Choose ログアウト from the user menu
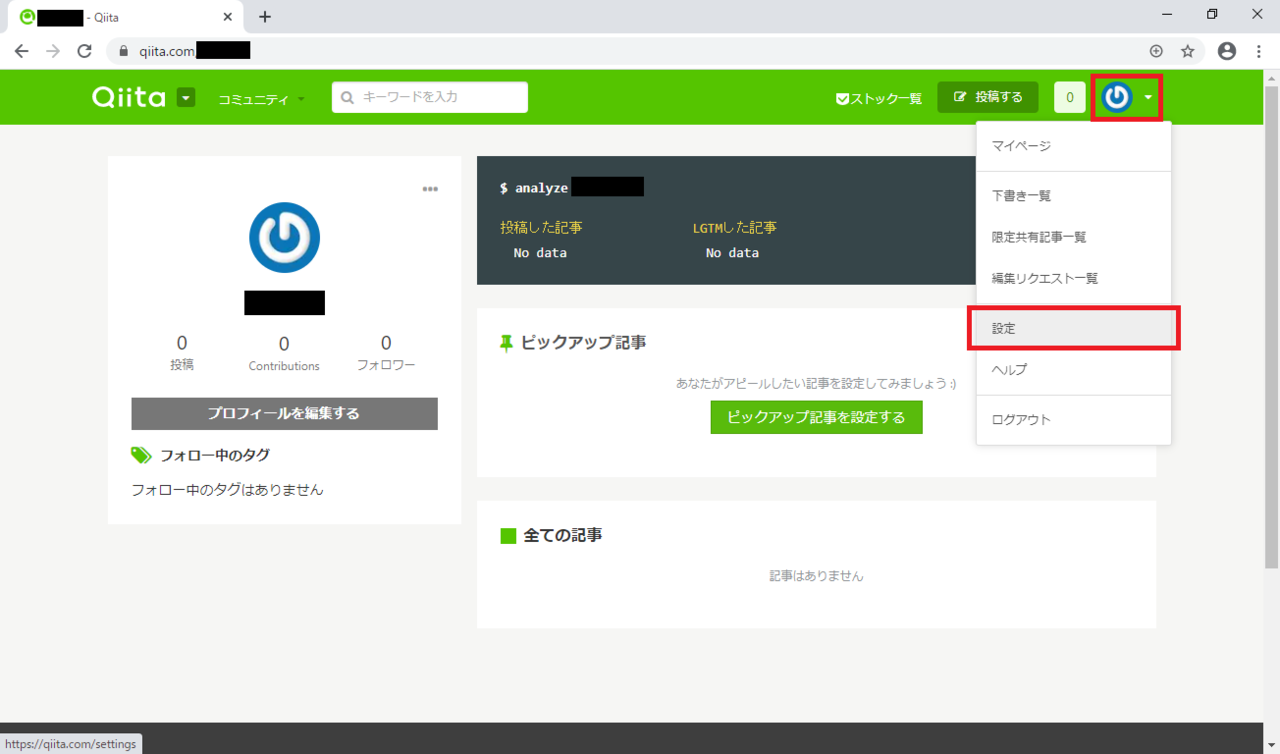1280x754 pixels. 1074,419
